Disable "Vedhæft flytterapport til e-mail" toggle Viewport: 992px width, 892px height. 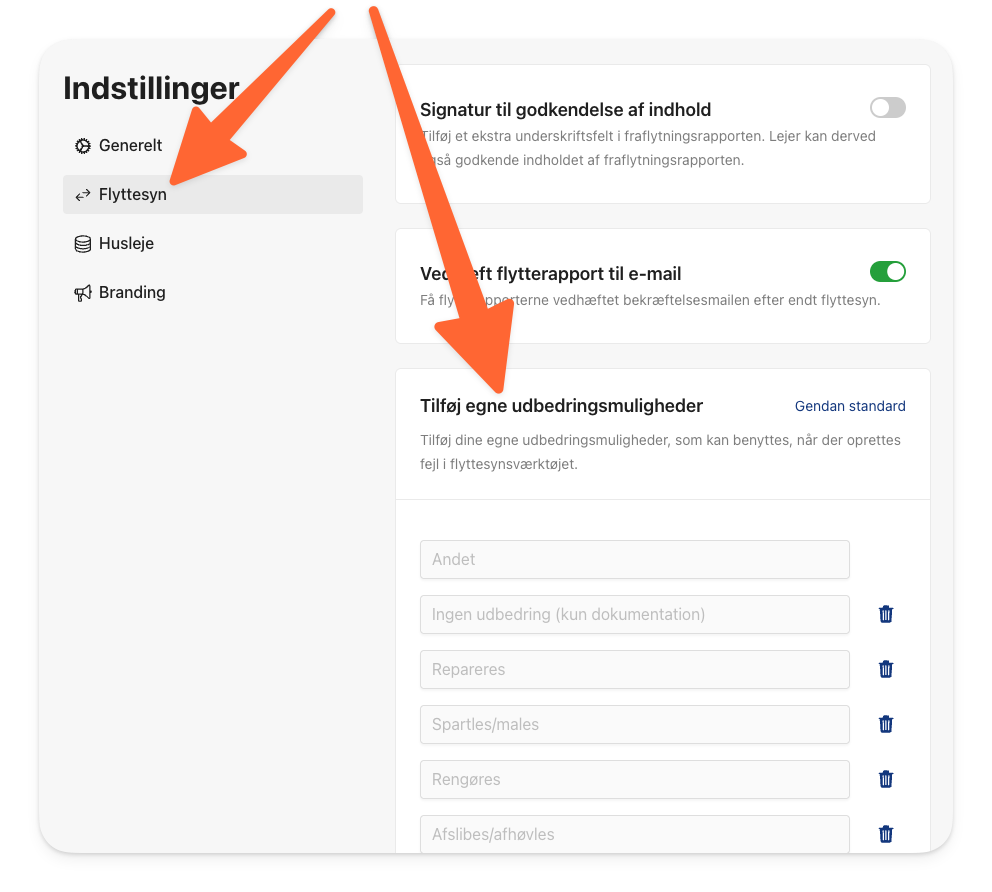(888, 271)
